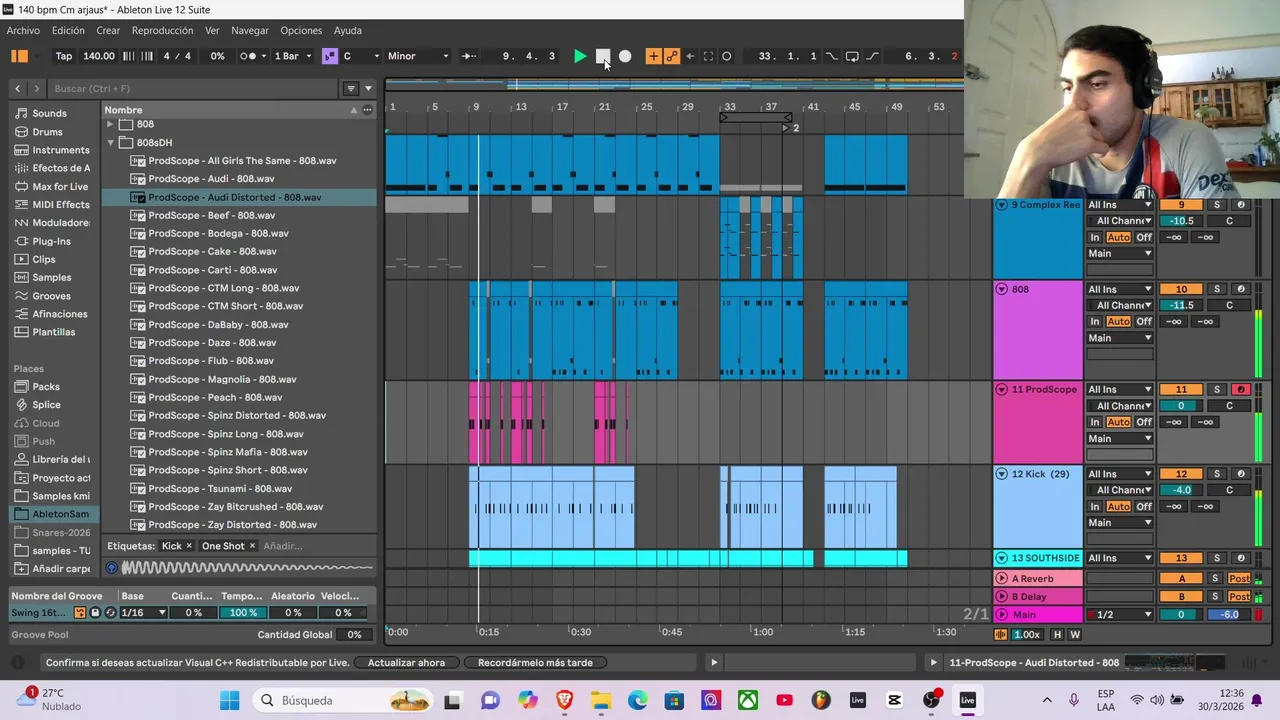The height and width of the screenshot is (720, 1280).
Task: Click Re-enable Automation back arrow icon
Action: [x=689, y=56]
